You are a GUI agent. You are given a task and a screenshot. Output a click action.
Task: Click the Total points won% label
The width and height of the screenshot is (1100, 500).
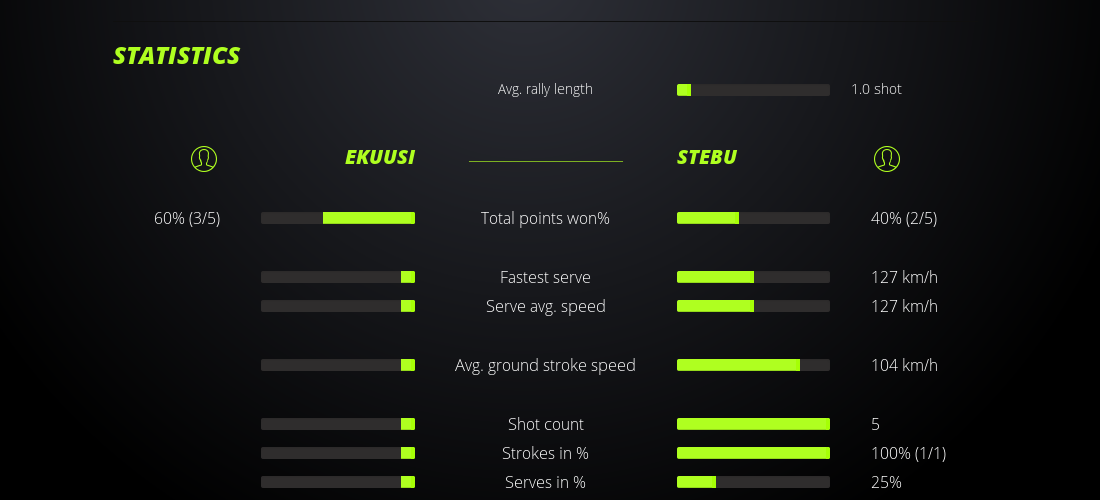(545, 218)
